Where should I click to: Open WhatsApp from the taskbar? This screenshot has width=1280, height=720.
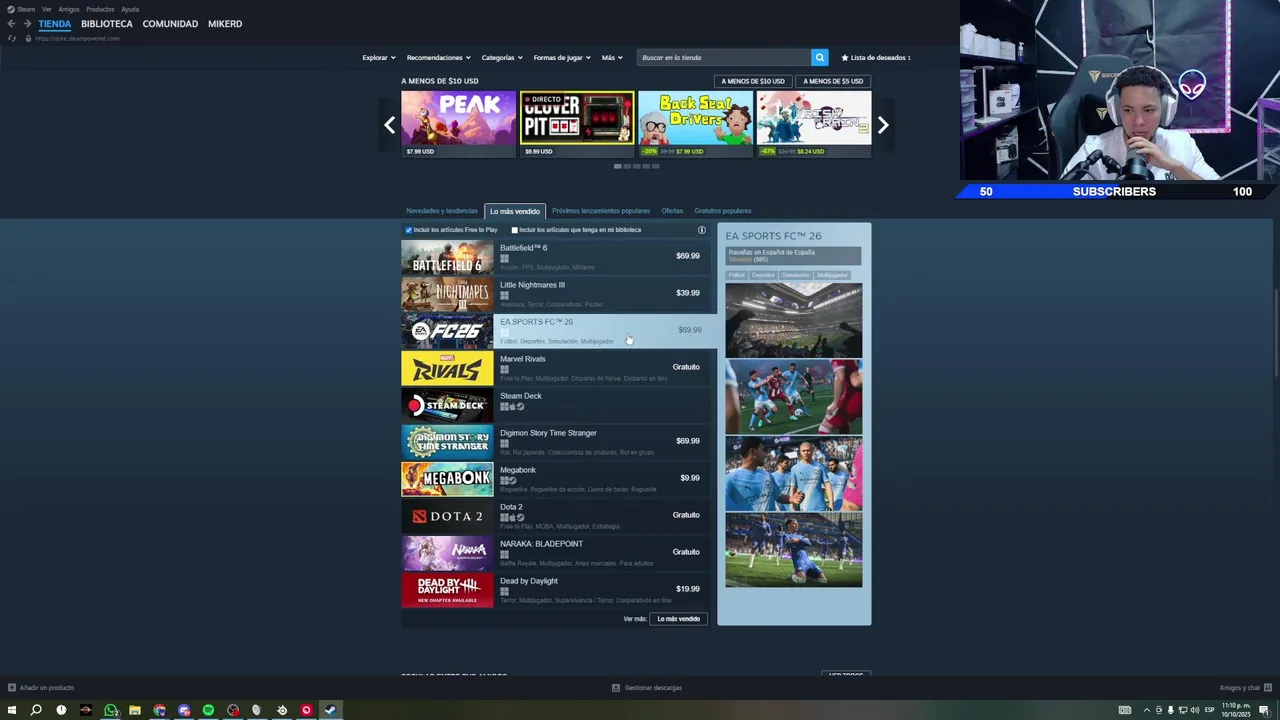pos(110,710)
